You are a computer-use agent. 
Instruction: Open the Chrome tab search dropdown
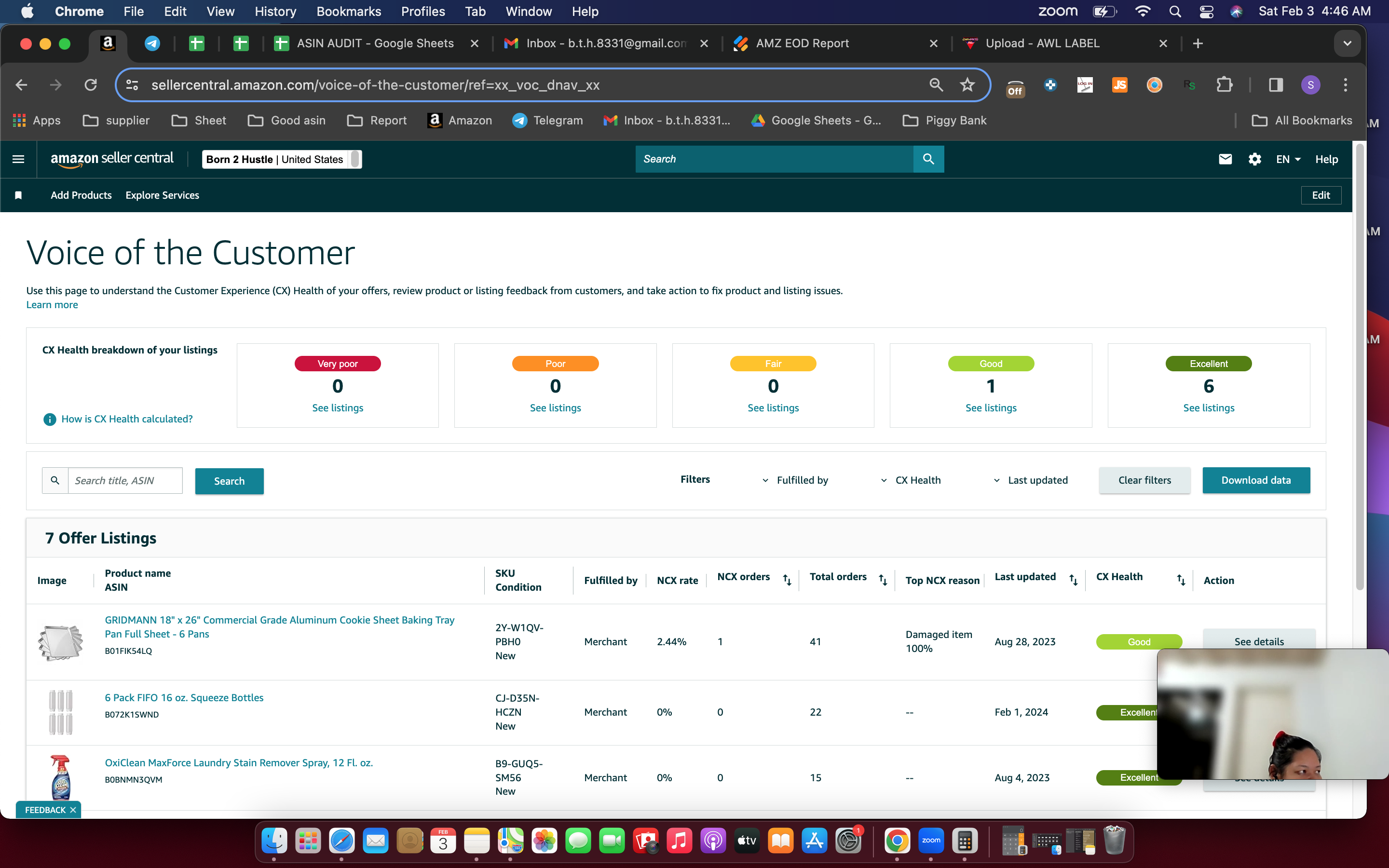1347,43
